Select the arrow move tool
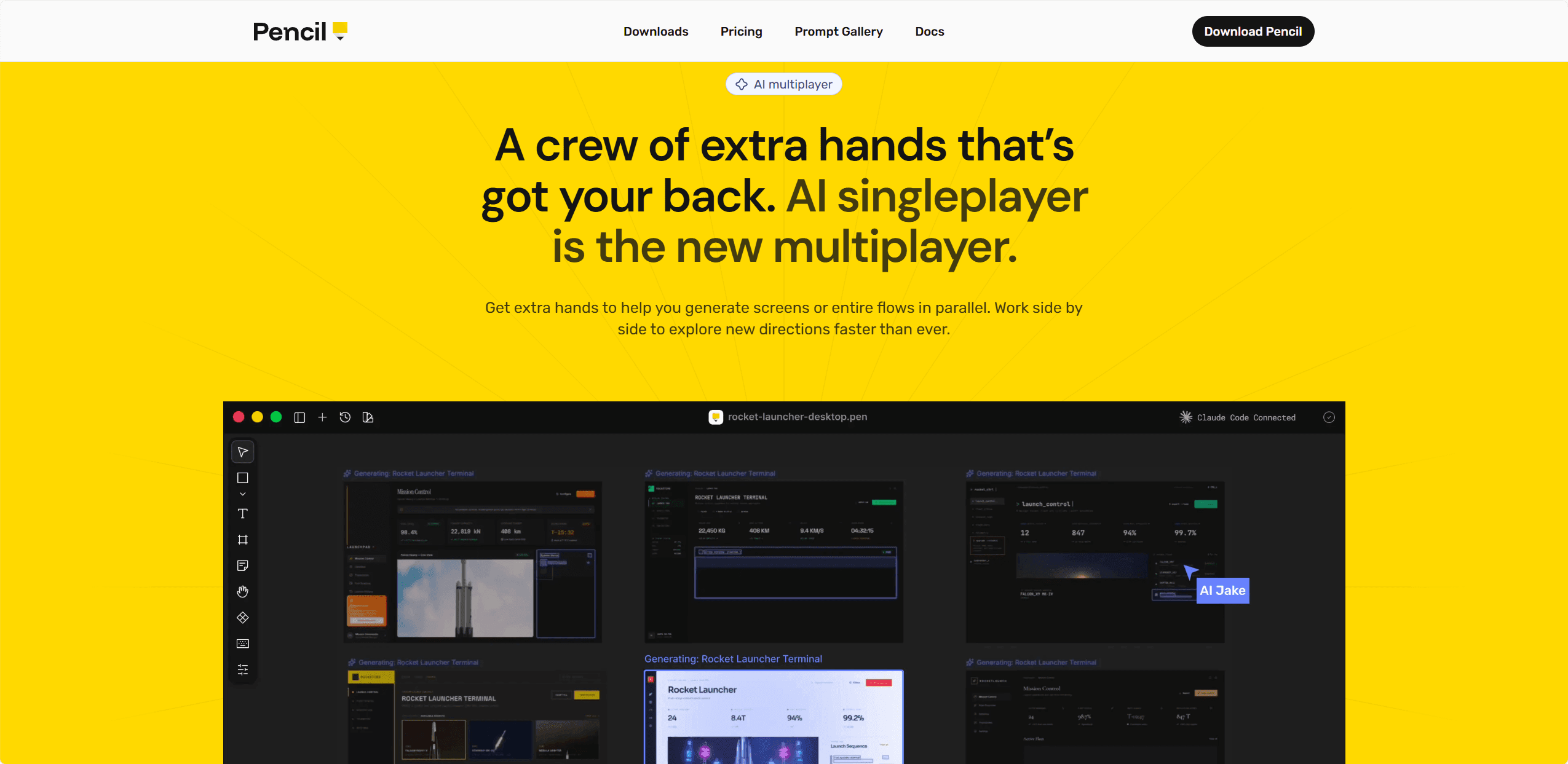The image size is (1568, 764). click(243, 452)
